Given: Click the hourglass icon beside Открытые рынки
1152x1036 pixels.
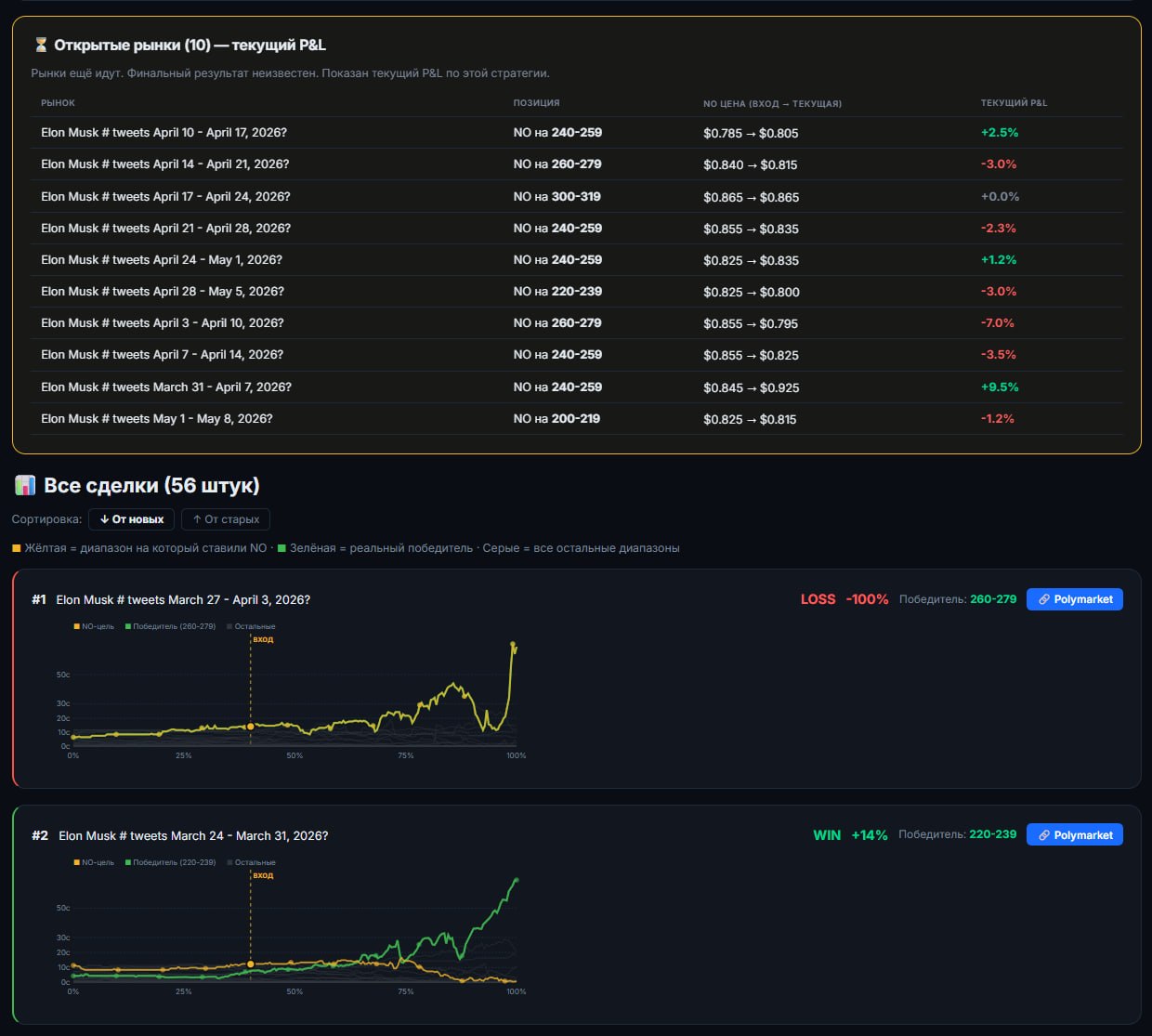Looking at the screenshot, I should 41,45.
